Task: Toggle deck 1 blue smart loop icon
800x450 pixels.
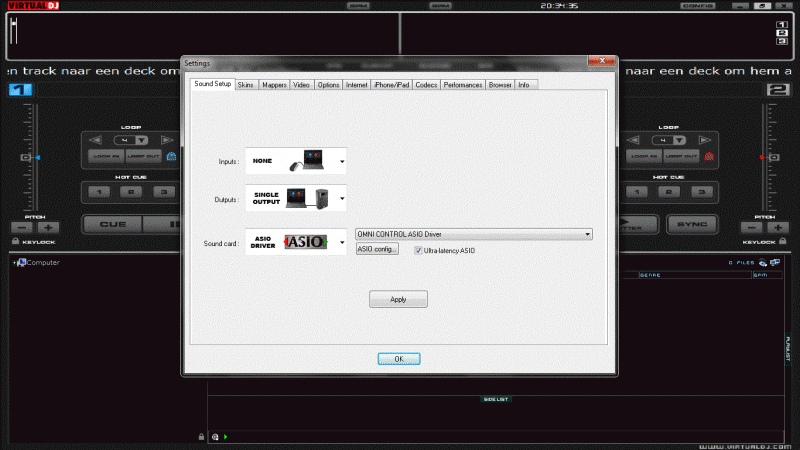Action: point(171,156)
